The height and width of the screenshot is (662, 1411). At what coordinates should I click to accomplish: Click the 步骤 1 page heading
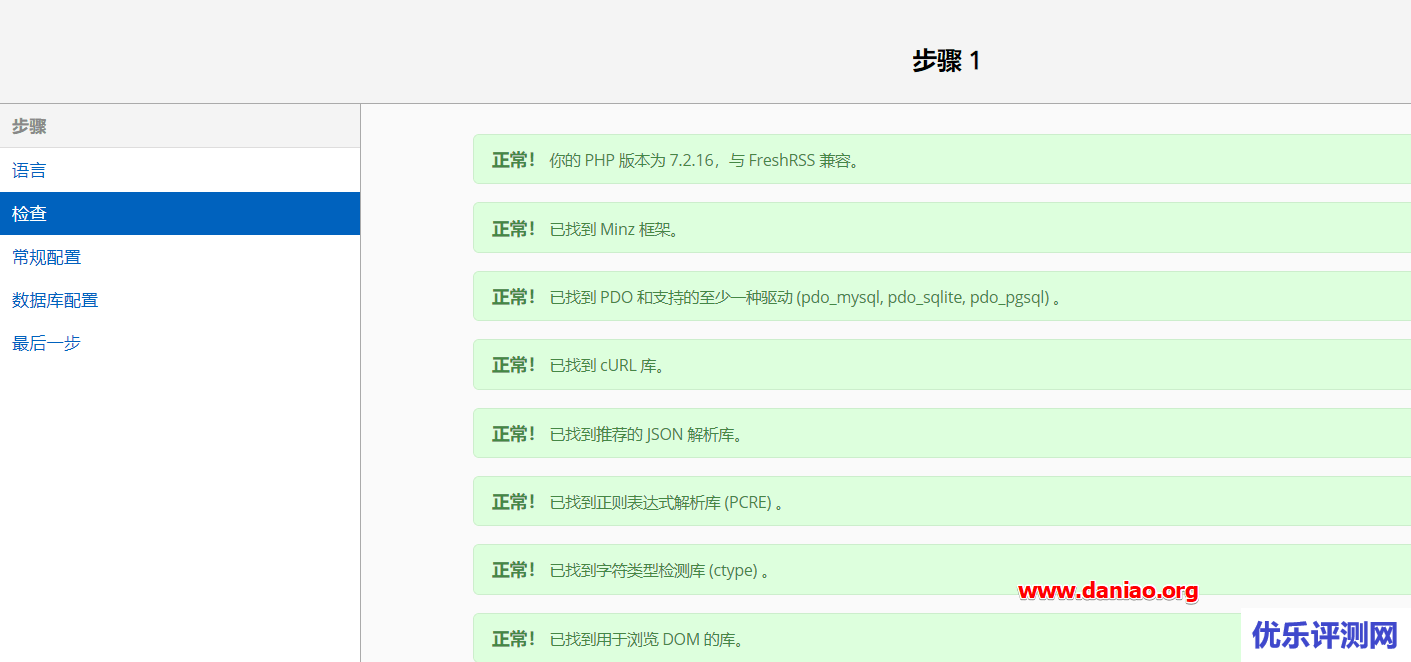point(946,61)
